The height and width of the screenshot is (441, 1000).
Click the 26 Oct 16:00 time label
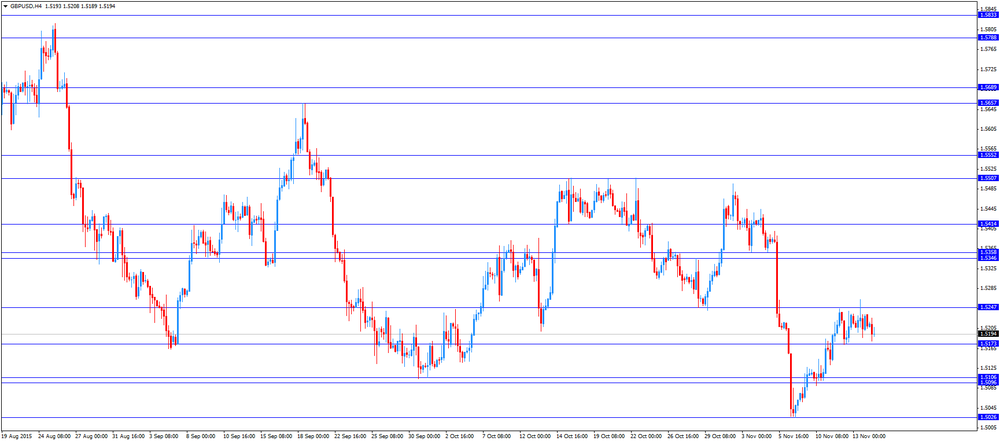[x=682, y=437]
